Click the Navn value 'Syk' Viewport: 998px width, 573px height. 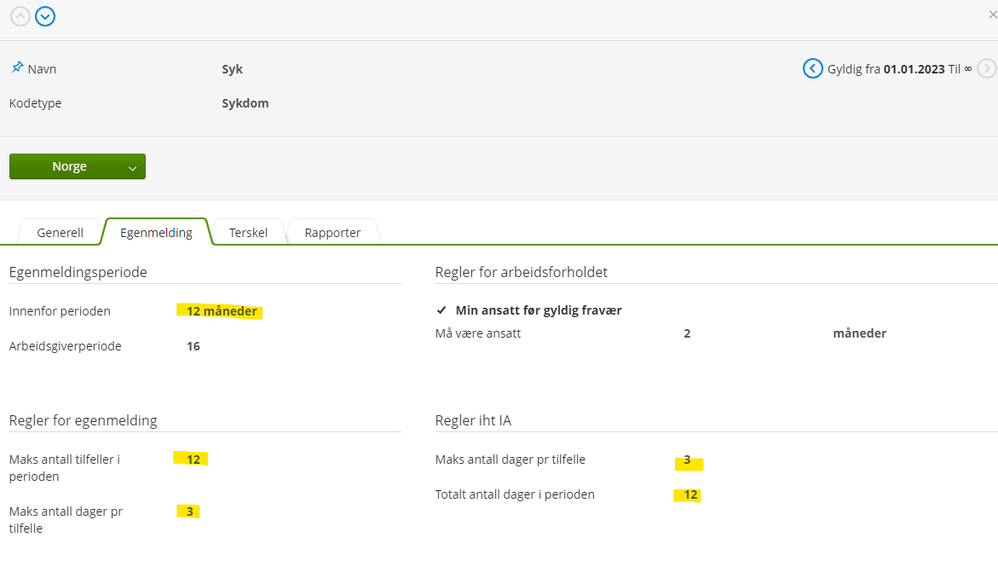tap(232, 69)
